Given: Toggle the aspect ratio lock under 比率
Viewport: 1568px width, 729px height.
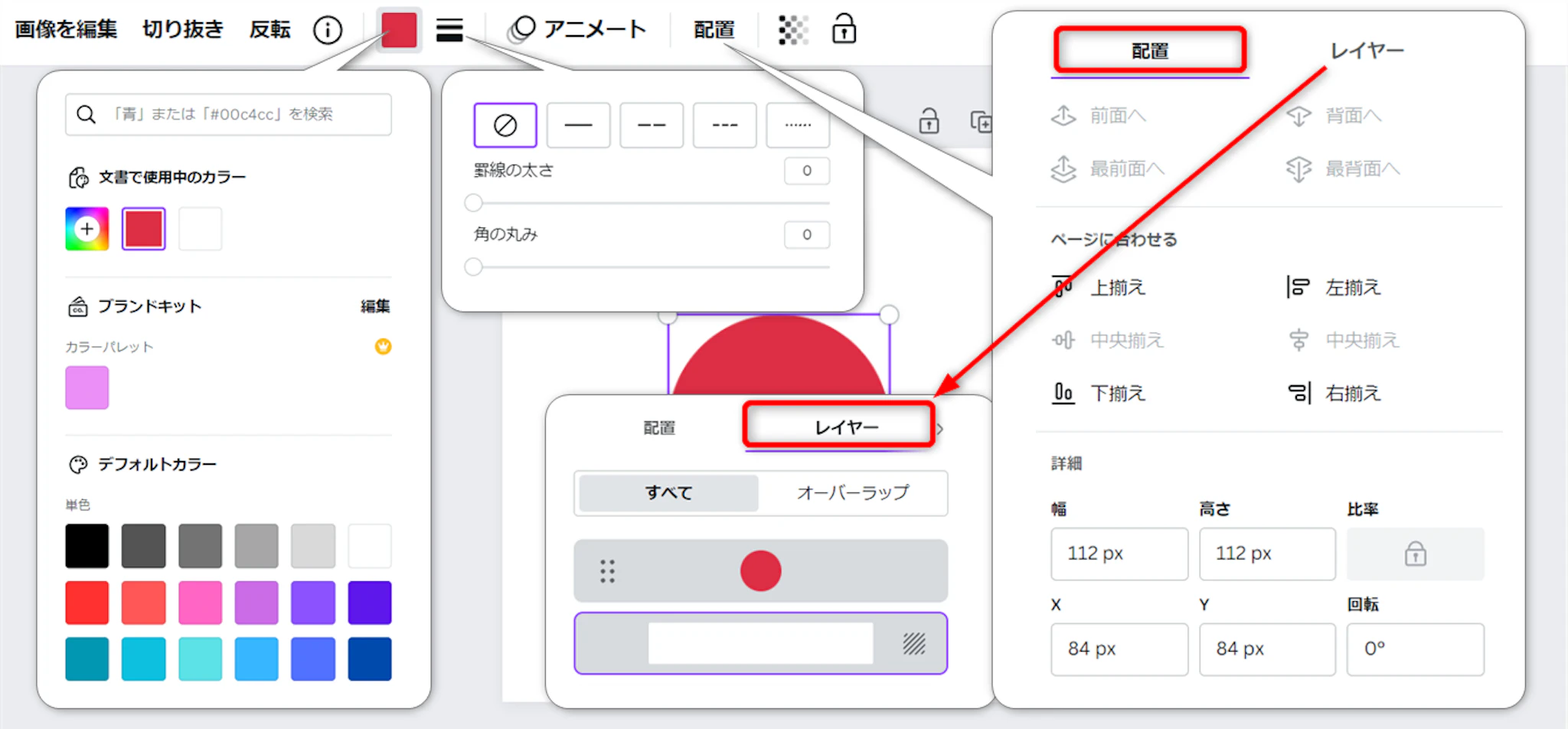Looking at the screenshot, I should [1415, 553].
